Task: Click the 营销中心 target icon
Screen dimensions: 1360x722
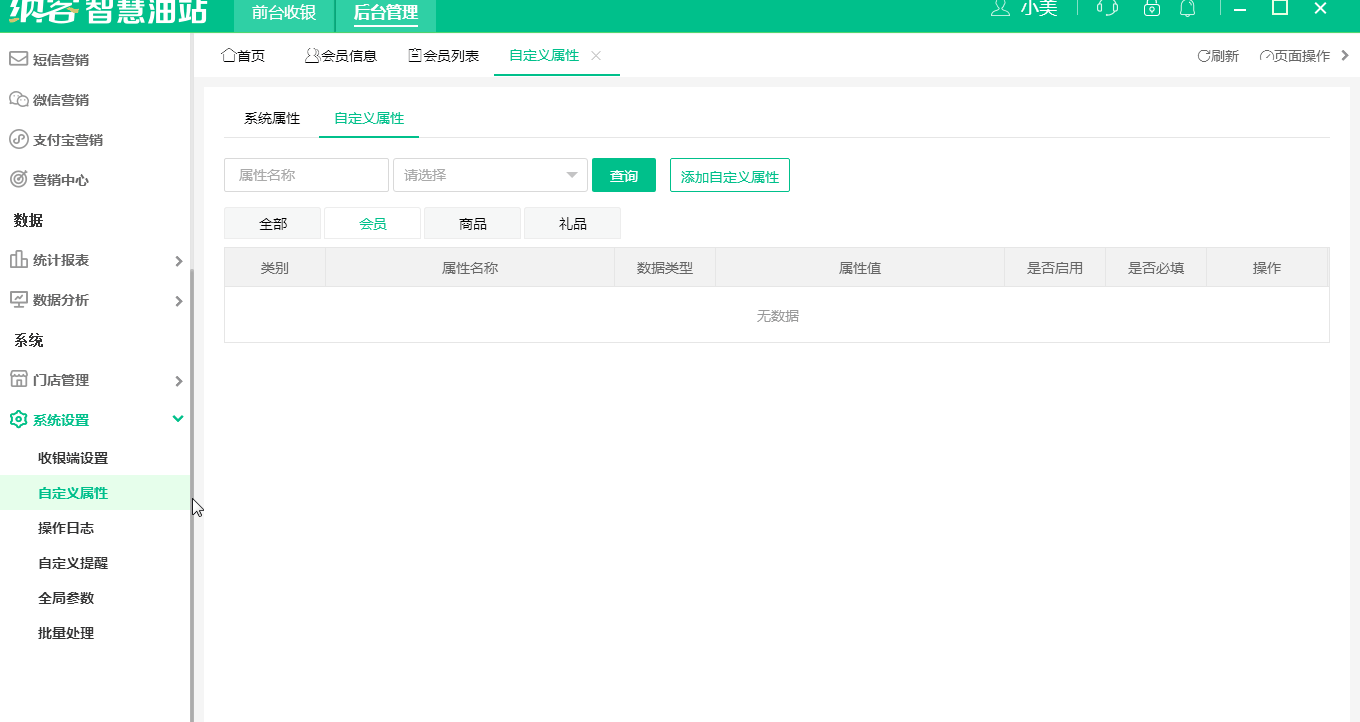Action: point(20,180)
